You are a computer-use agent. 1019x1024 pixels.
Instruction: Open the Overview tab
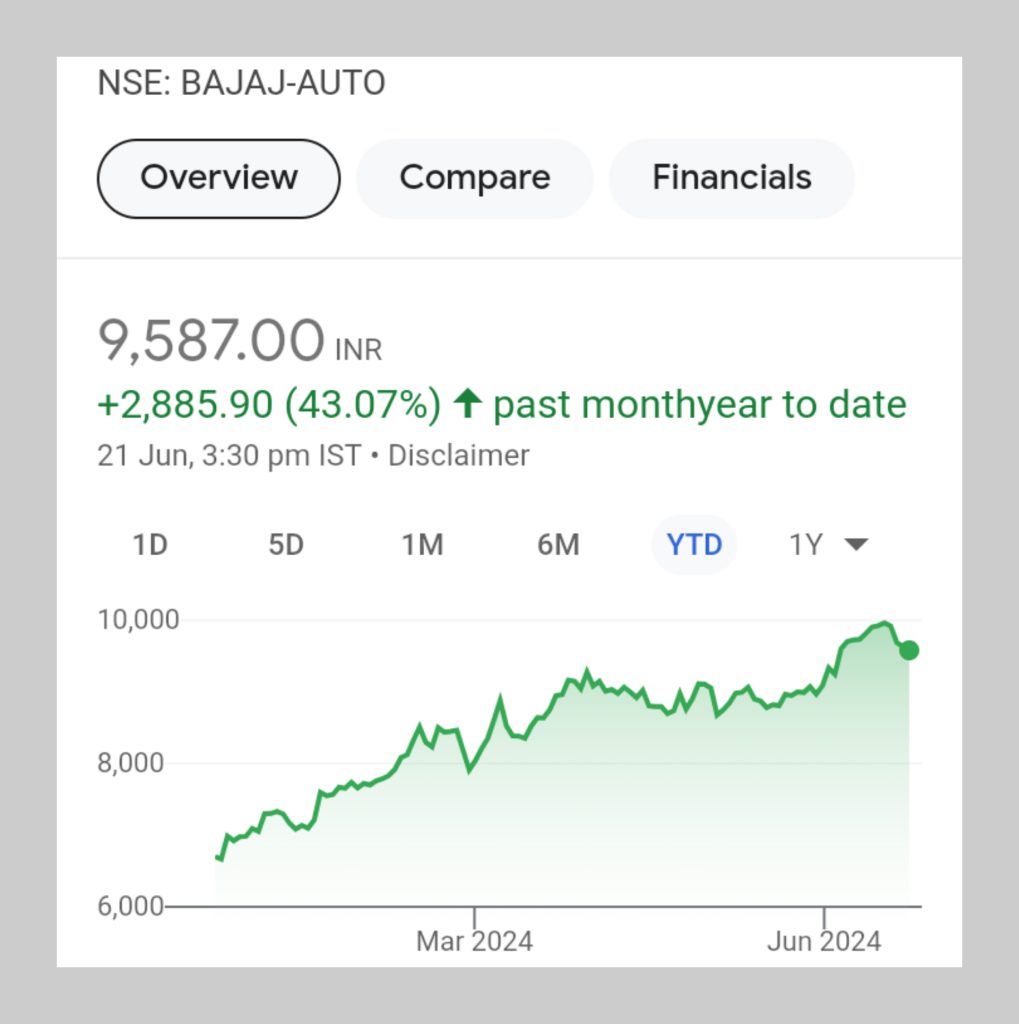click(218, 178)
